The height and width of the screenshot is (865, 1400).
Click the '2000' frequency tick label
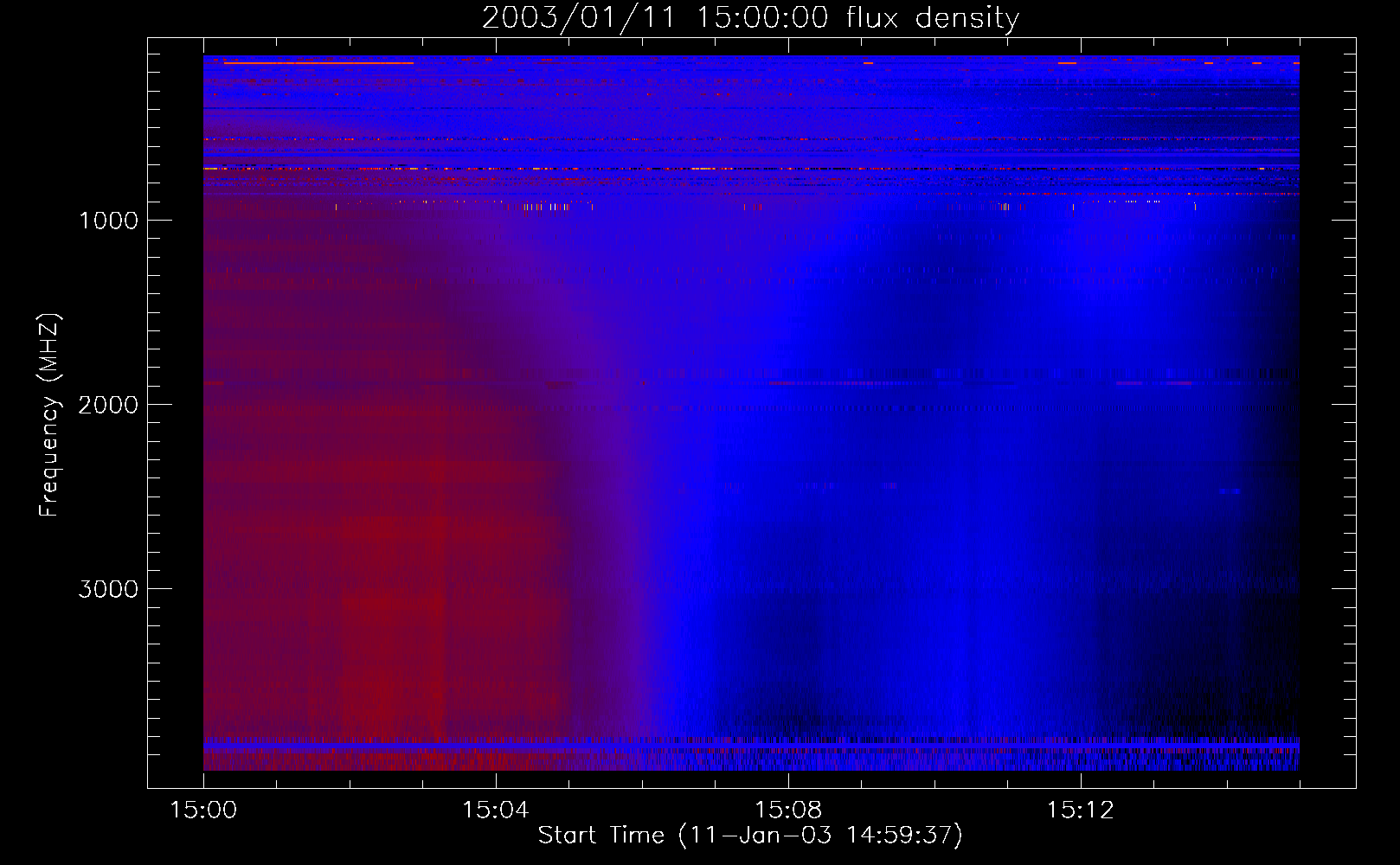(108, 405)
